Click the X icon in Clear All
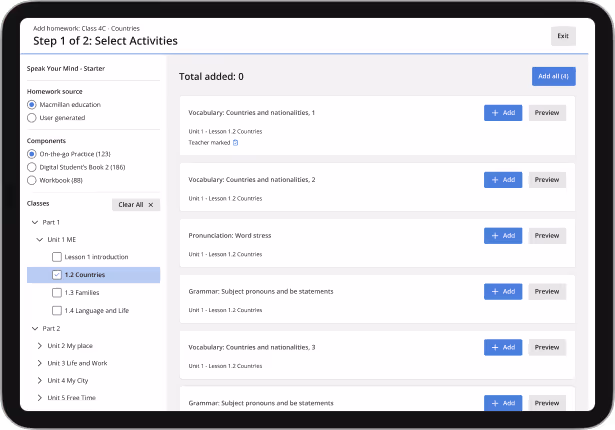615x430 pixels. (151, 205)
